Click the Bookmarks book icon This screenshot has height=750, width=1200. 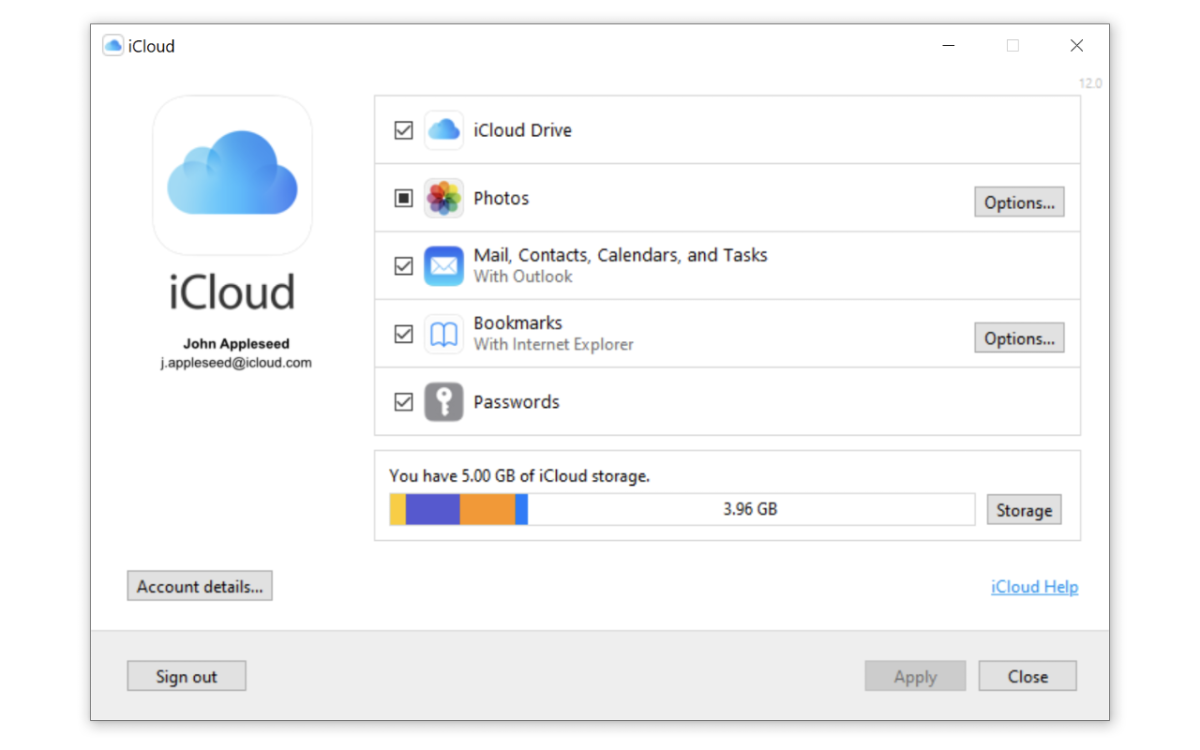443,333
